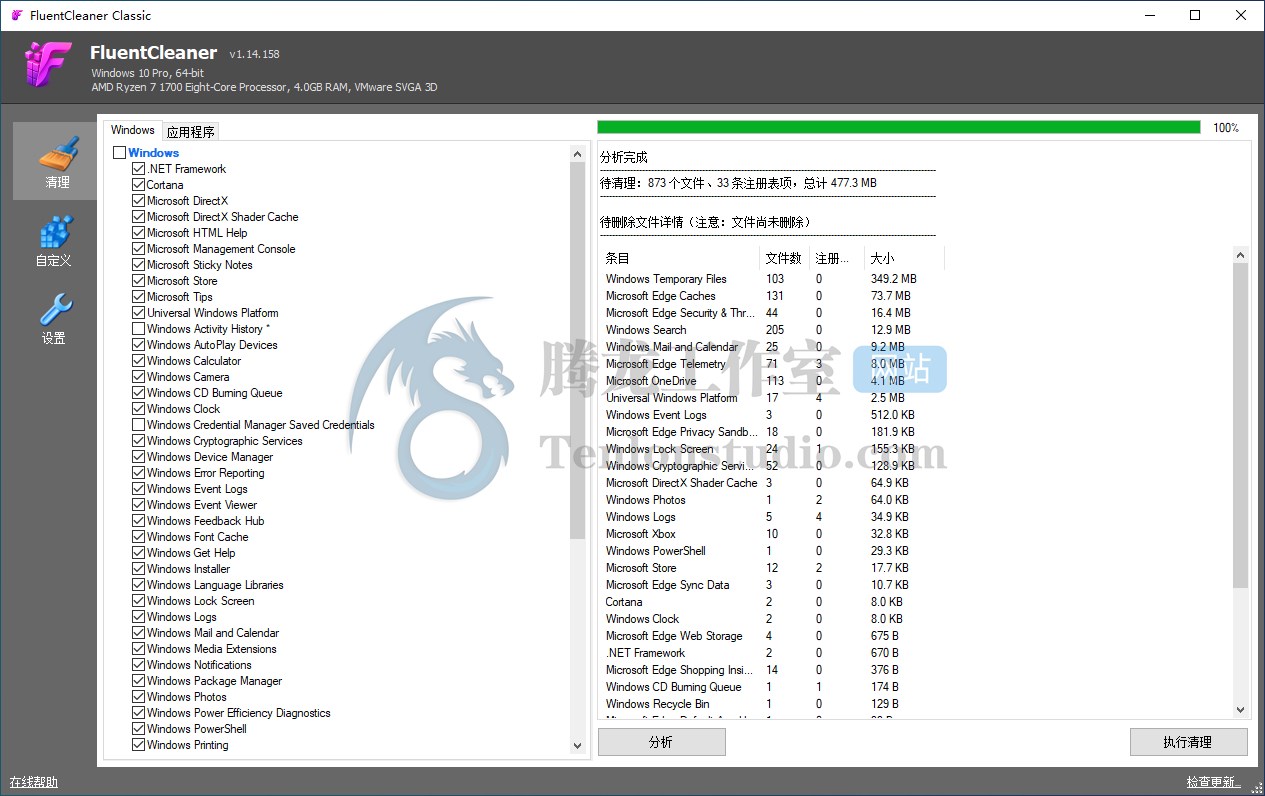Select Windows Photos result row
The height and width of the screenshot is (796, 1265).
pyautogui.click(x=773, y=500)
